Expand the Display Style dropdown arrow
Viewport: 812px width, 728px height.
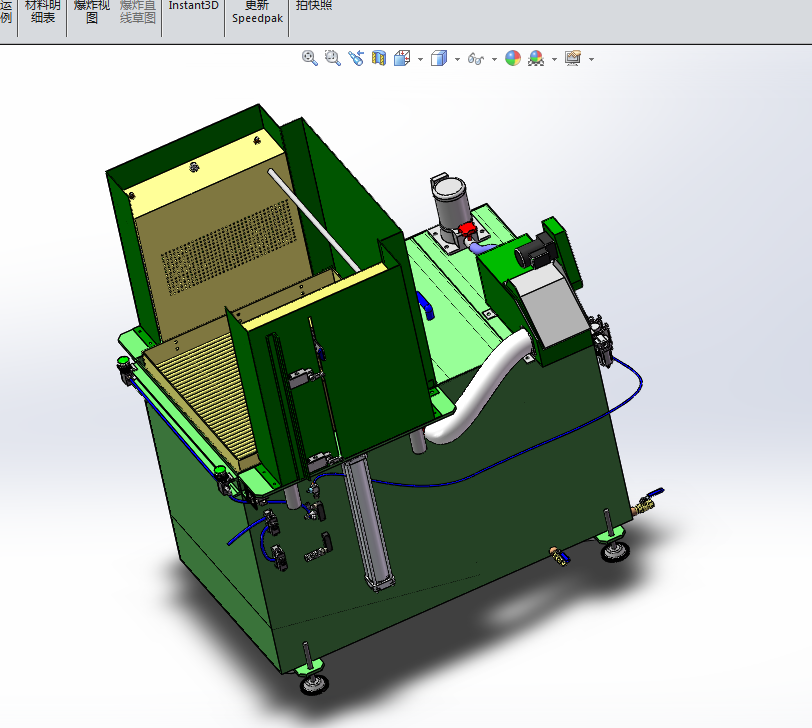click(457, 59)
